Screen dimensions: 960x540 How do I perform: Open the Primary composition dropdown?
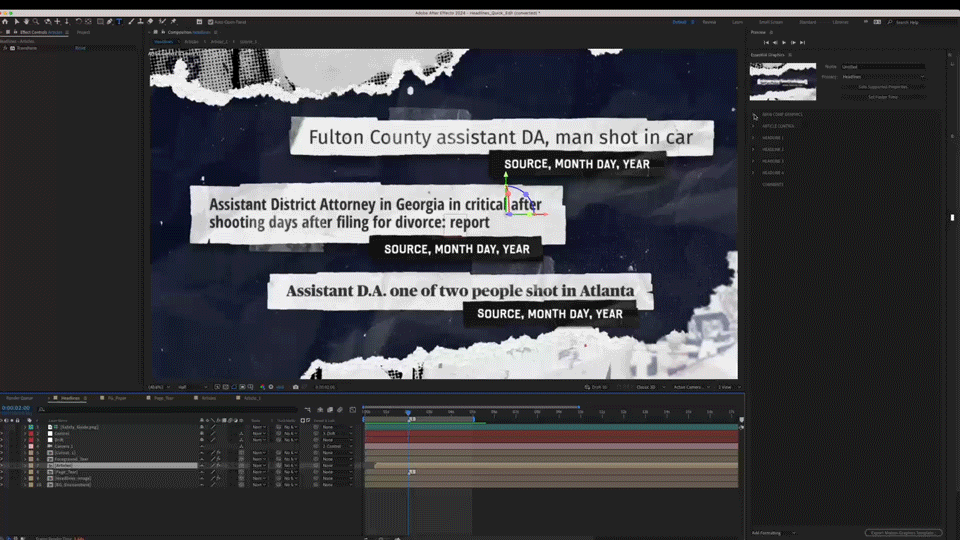(883, 77)
